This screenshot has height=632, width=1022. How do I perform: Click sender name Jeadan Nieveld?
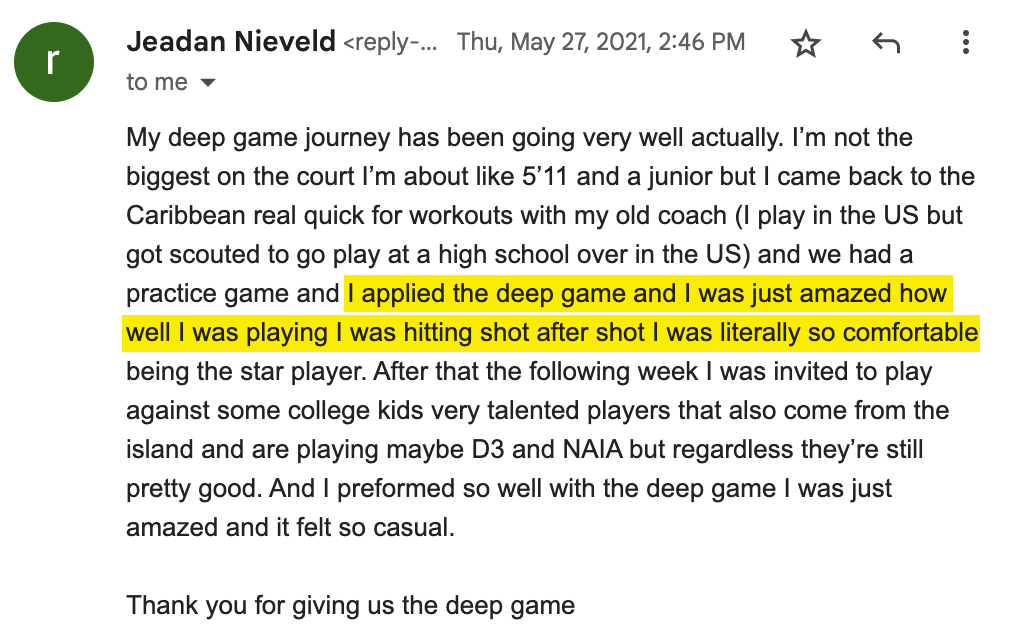pyautogui.click(x=230, y=43)
